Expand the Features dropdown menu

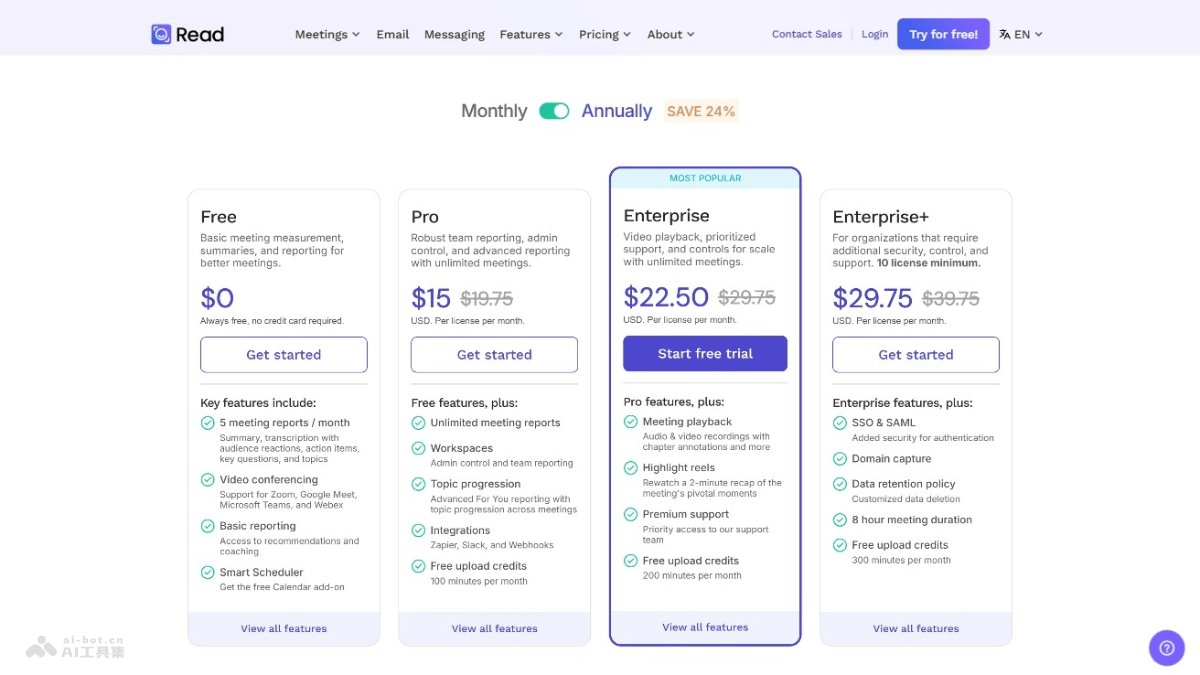click(x=531, y=34)
